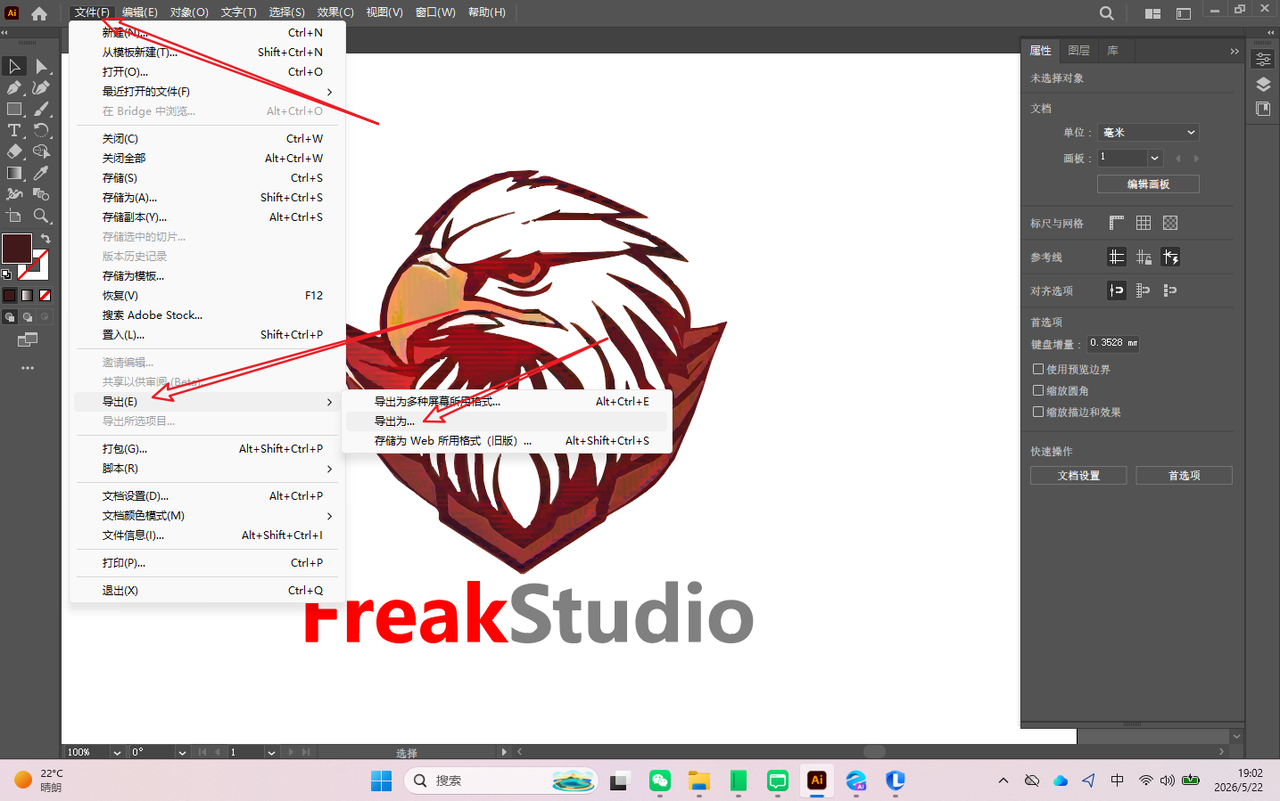Open the change screen mode button
This screenshot has height=801, width=1280.
[27, 340]
